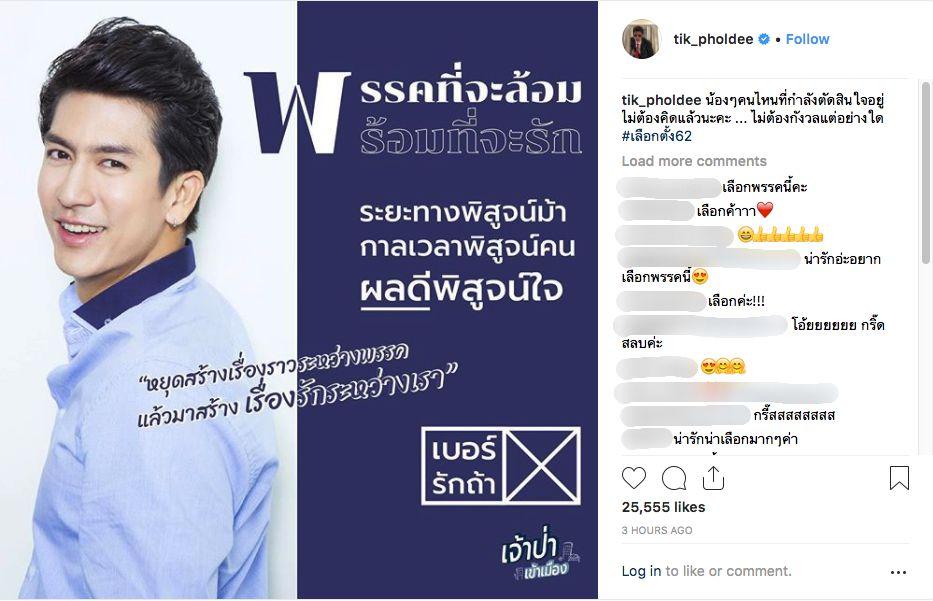Open the tik_pholdee username in the header
The height and width of the screenshot is (601, 933).
[713, 39]
